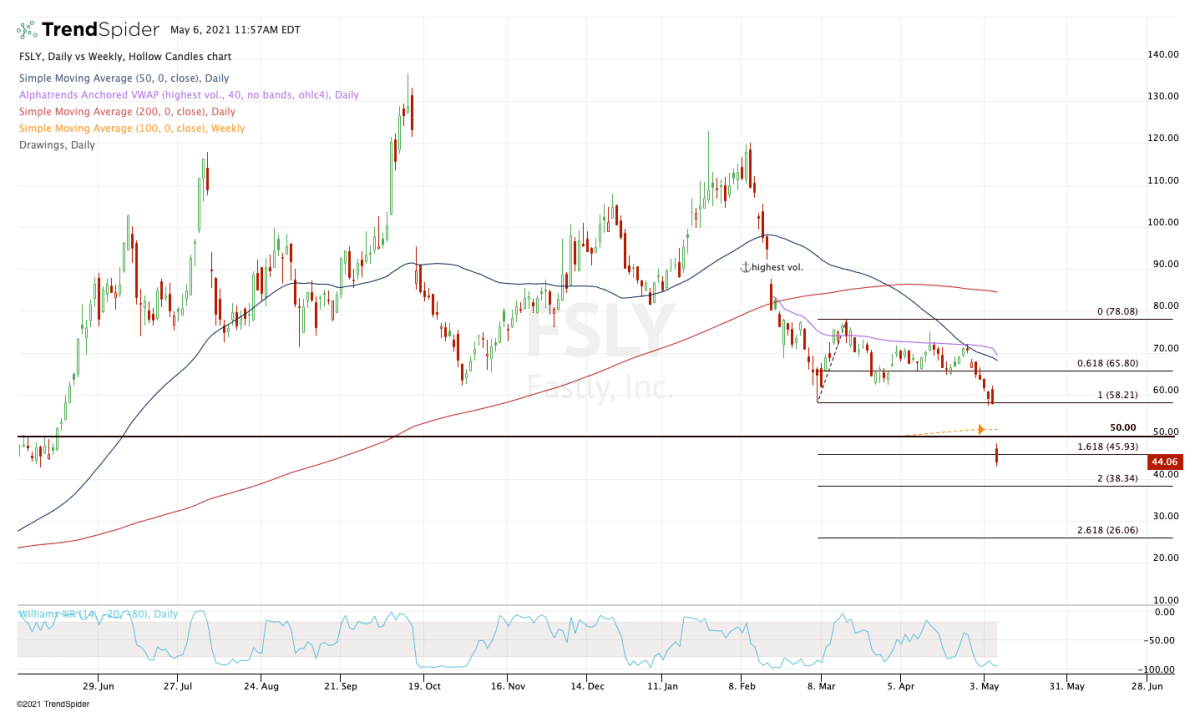Image resolution: width=1200 pixels, height=712 pixels.
Task: Click the '27. Jul' date axis label
Action: (178, 687)
